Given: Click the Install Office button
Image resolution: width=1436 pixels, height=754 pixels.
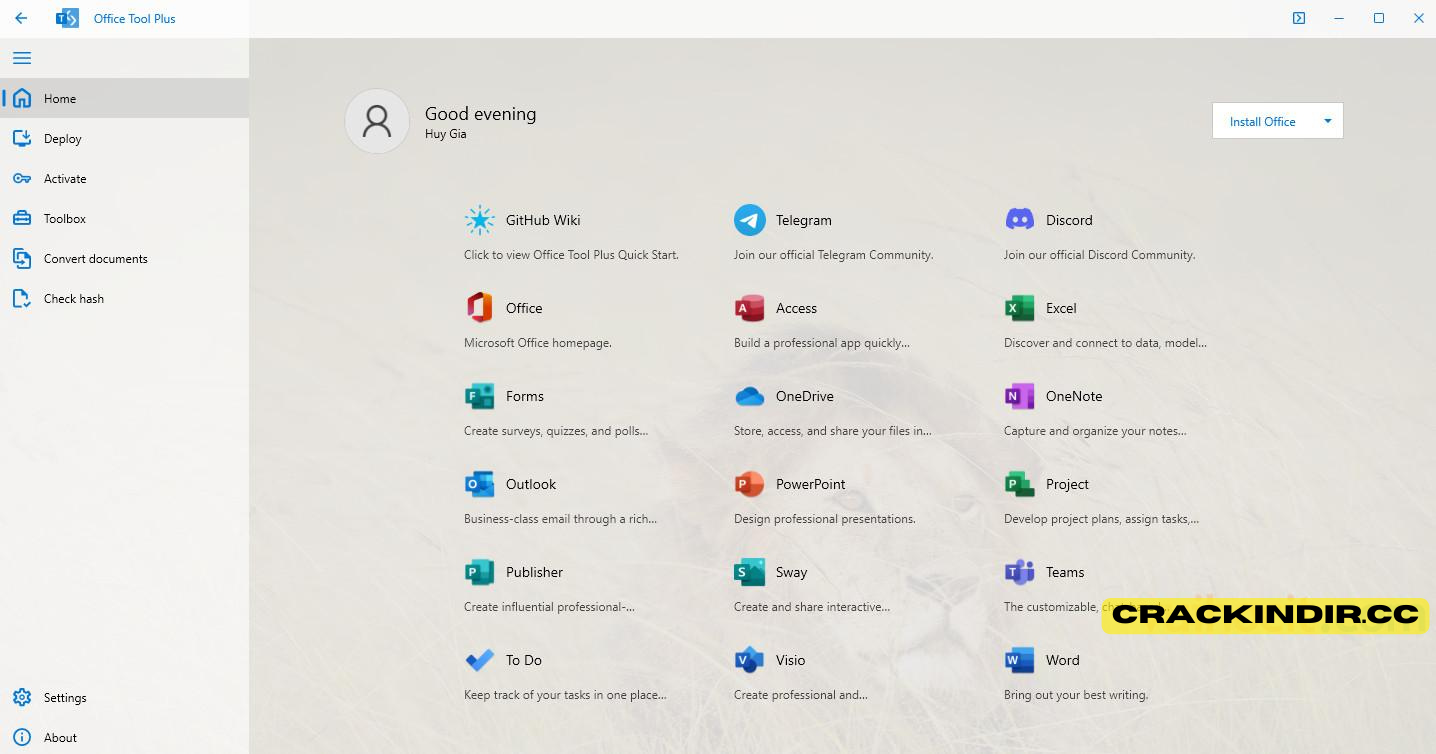Looking at the screenshot, I should click(1262, 121).
